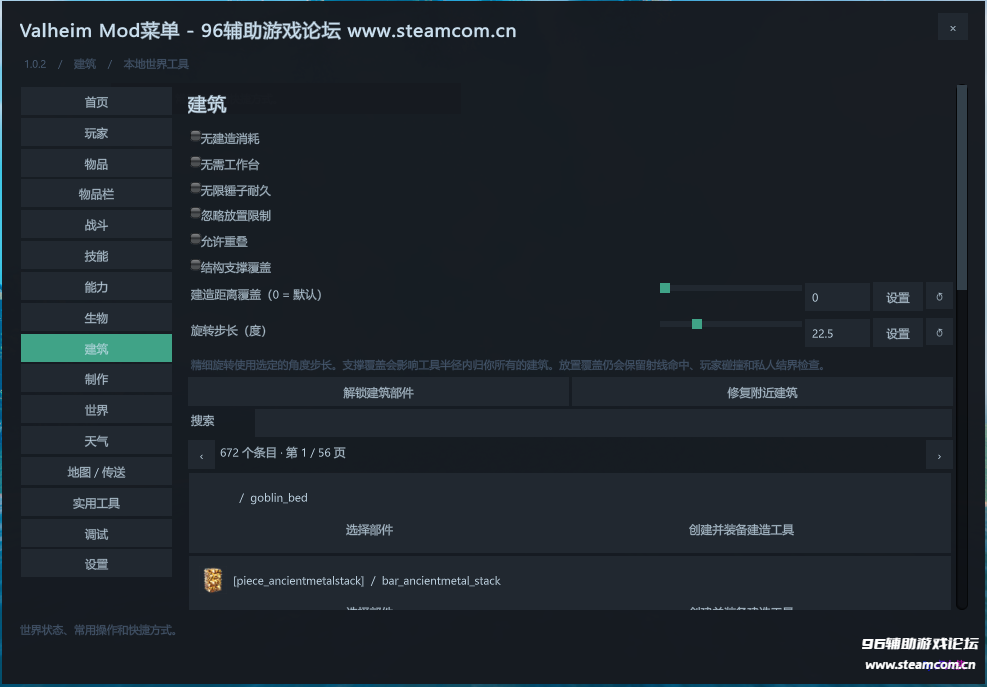Enable 无建造消耗 checkbox

point(196,137)
